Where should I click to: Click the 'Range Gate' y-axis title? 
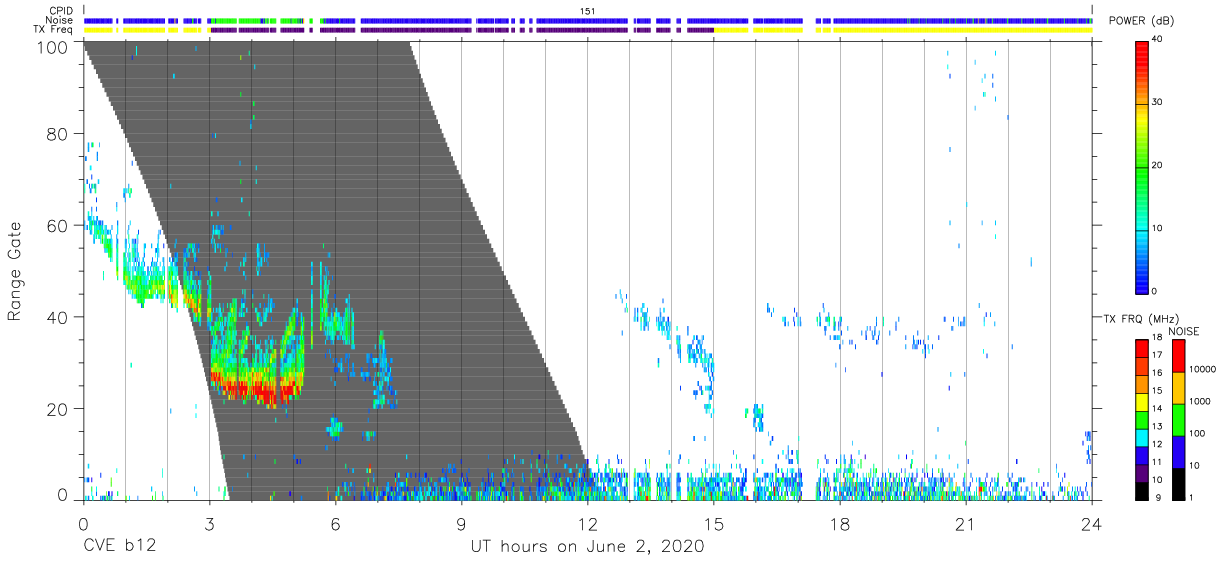pos(15,271)
